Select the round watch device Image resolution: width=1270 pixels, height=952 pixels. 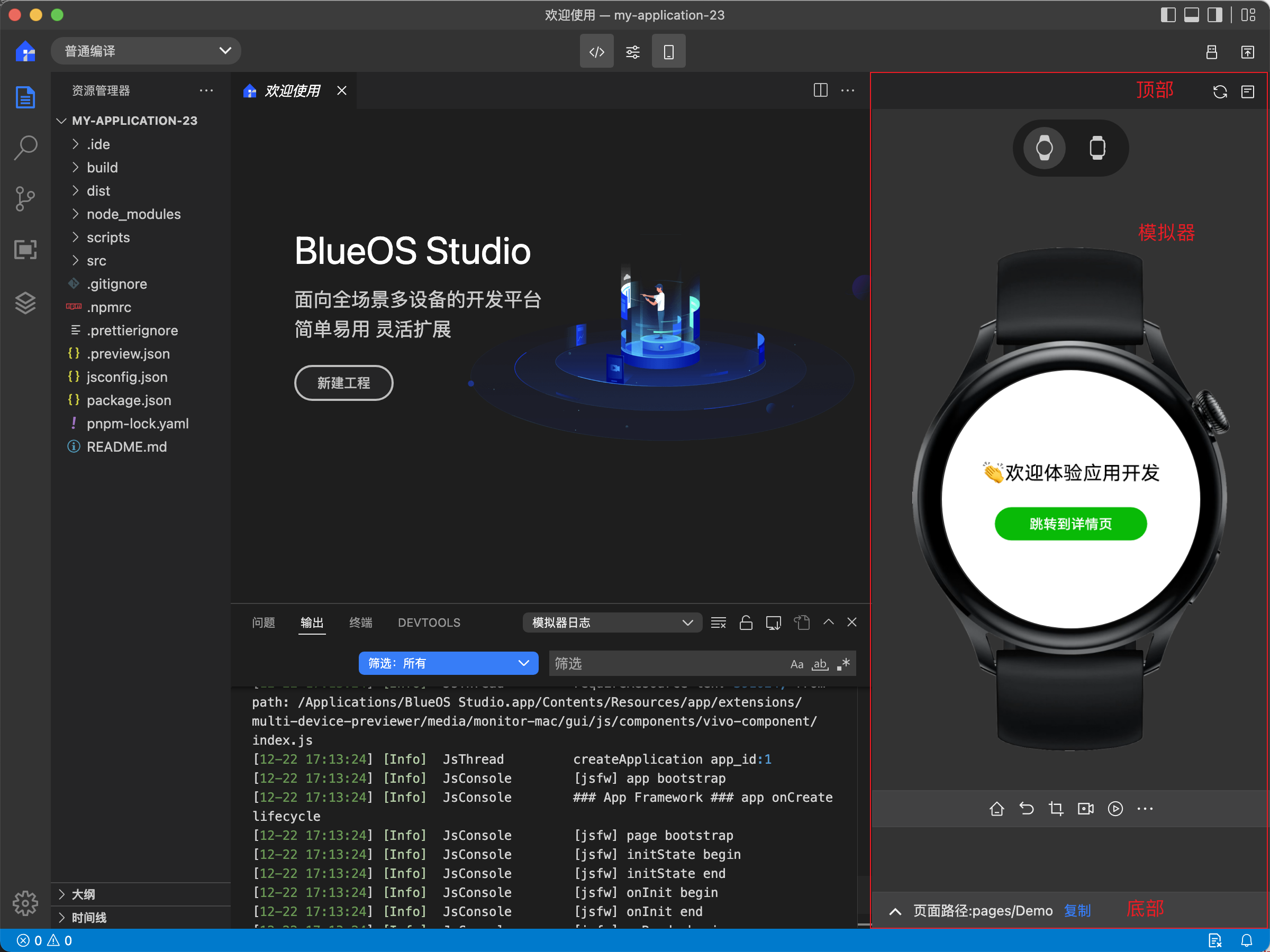tap(1045, 148)
